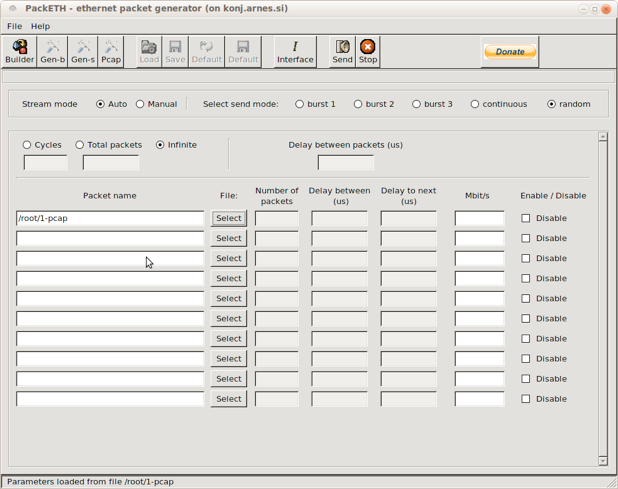This screenshot has width=618, height=489.
Task: Send the packets via Send icon
Action: click(342, 52)
